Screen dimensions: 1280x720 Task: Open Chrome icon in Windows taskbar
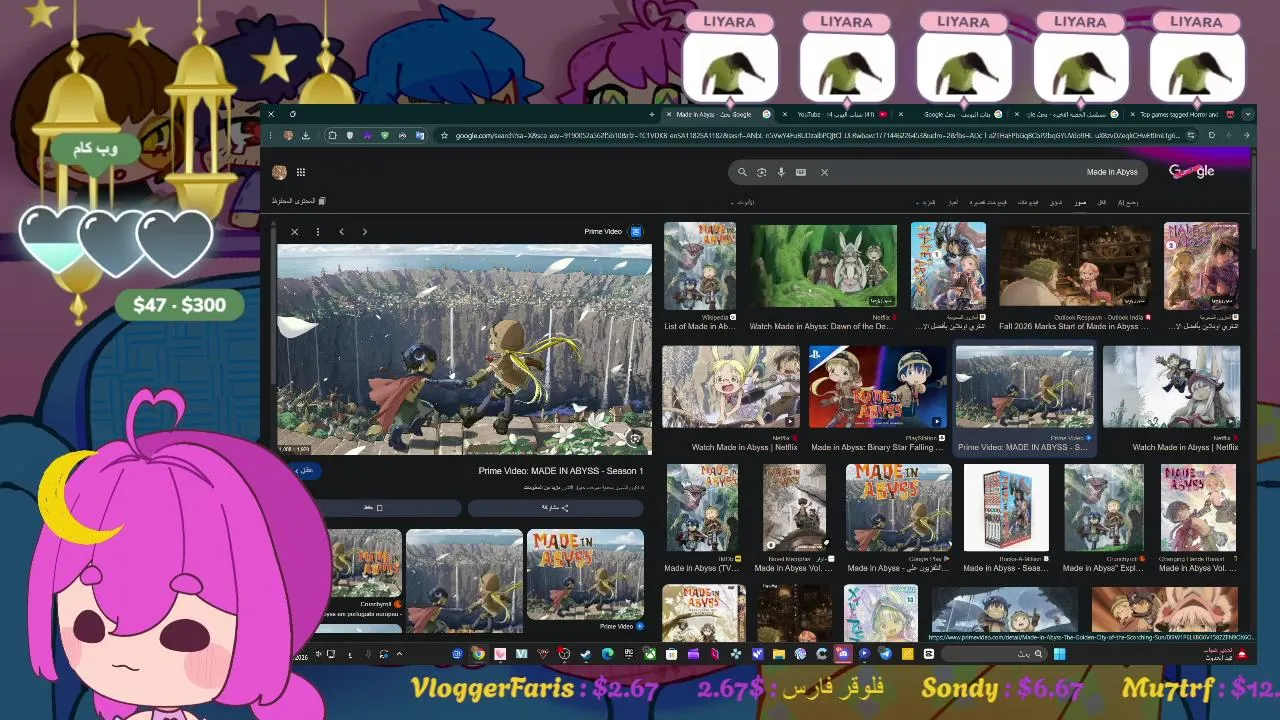(478, 654)
